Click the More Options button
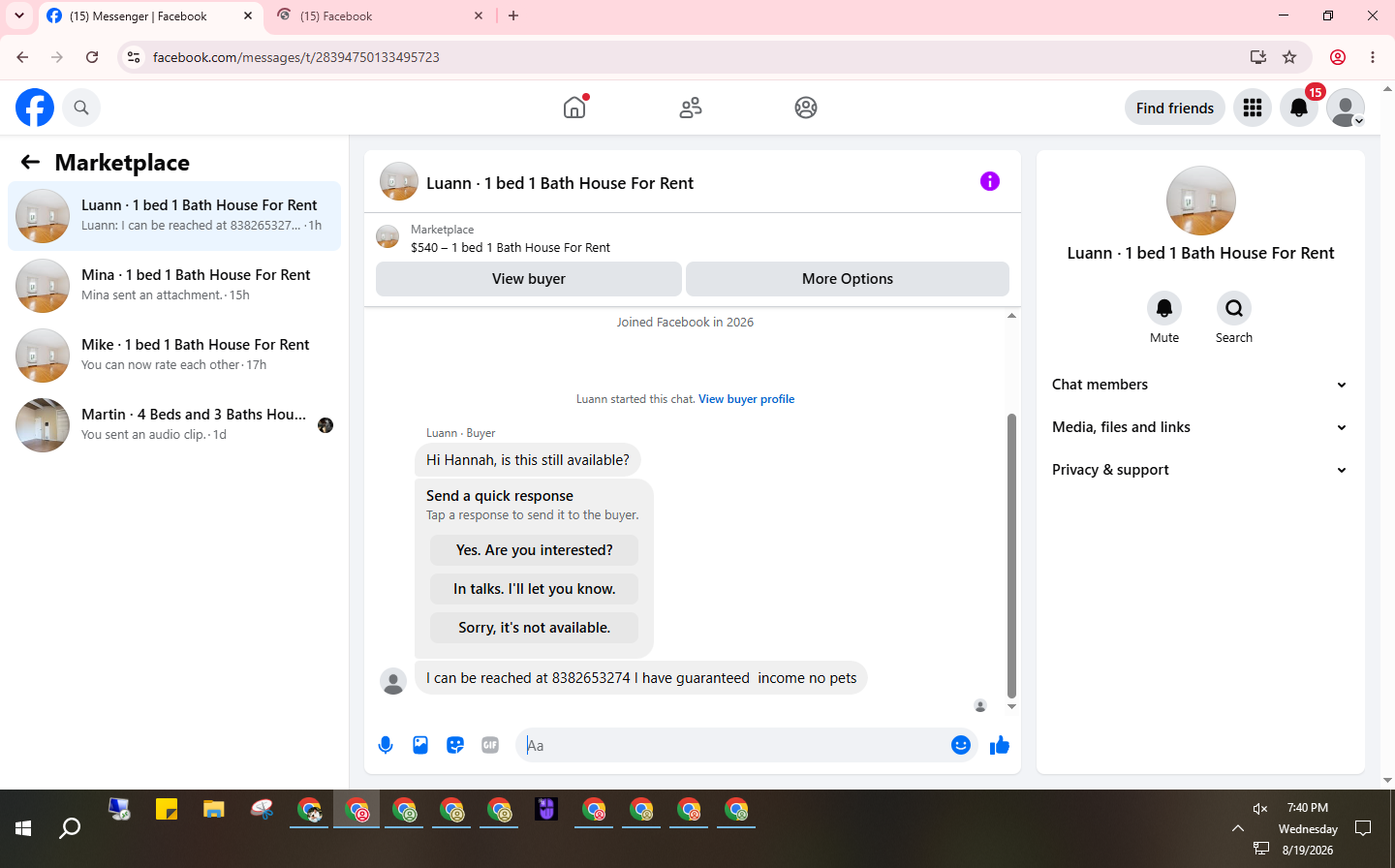Image resolution: width=1395 pixels, height=868 pixels. [848, 279]
